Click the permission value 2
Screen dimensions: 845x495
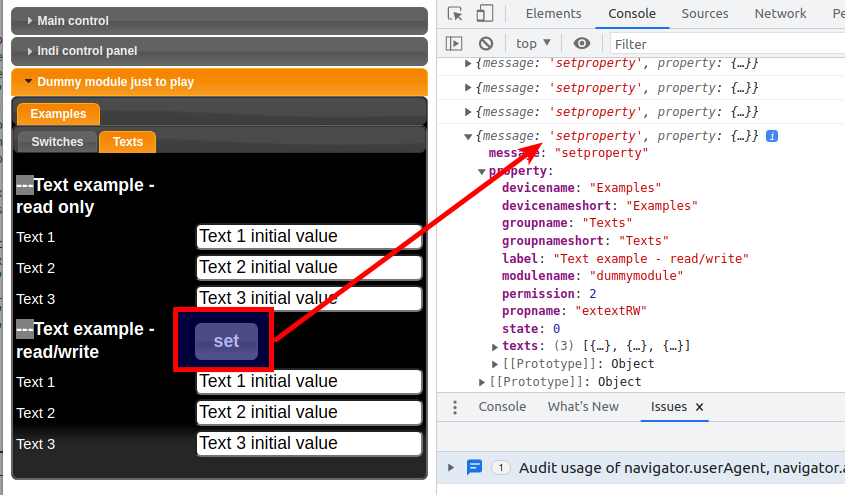click(593, 294)
